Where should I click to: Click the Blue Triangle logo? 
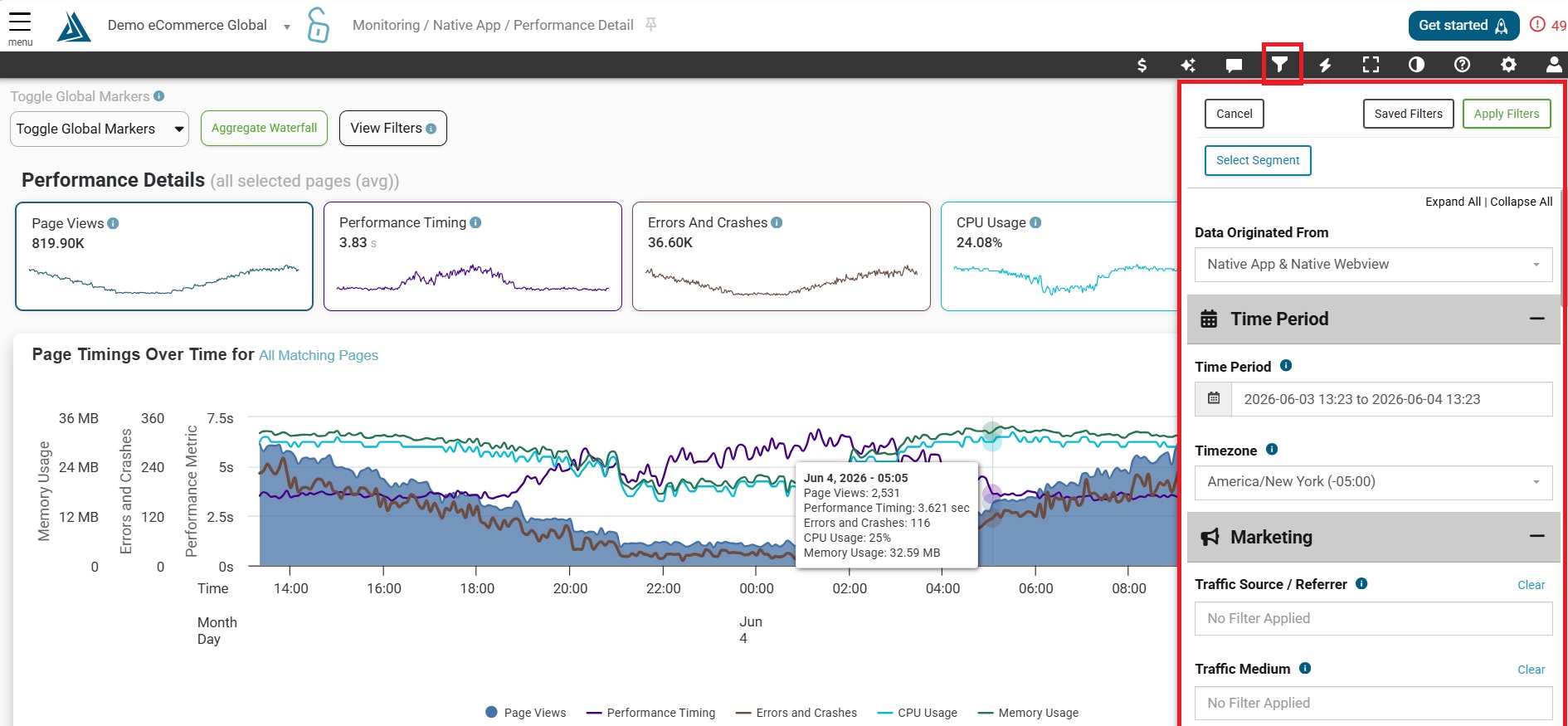pyautogui.click(x=74, y=27)
